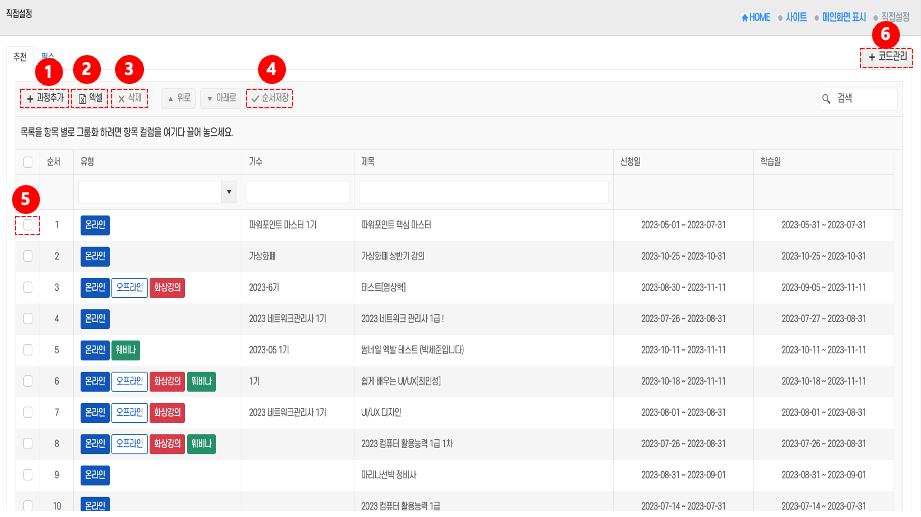The width and height of the screenshot is (921, 517).
Task: Click the 제목 column filter box
Action: [483, 192]
